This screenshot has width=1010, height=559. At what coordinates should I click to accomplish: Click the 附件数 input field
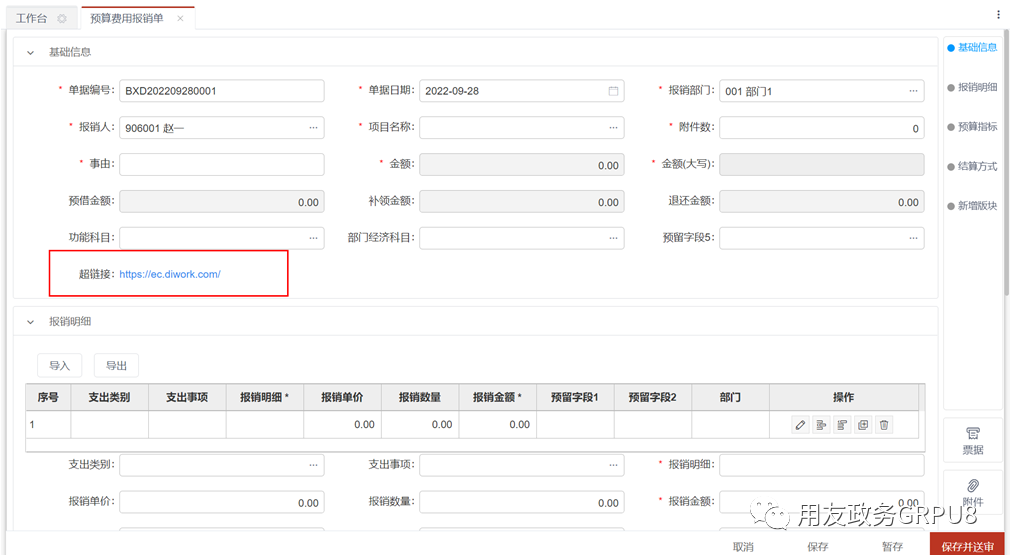tap(822, 128)
